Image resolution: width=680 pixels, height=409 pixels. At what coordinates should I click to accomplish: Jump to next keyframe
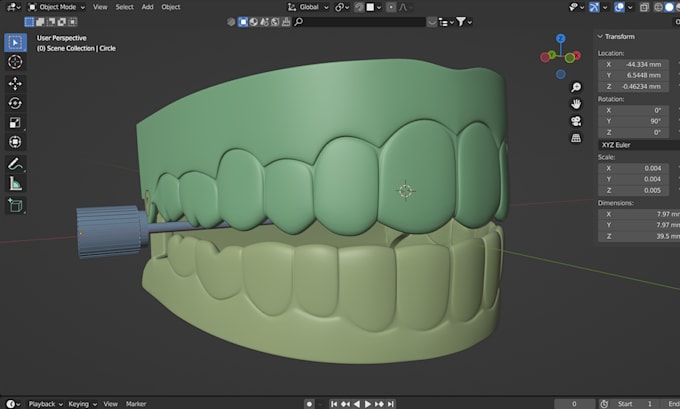click(x=379, y=404)
